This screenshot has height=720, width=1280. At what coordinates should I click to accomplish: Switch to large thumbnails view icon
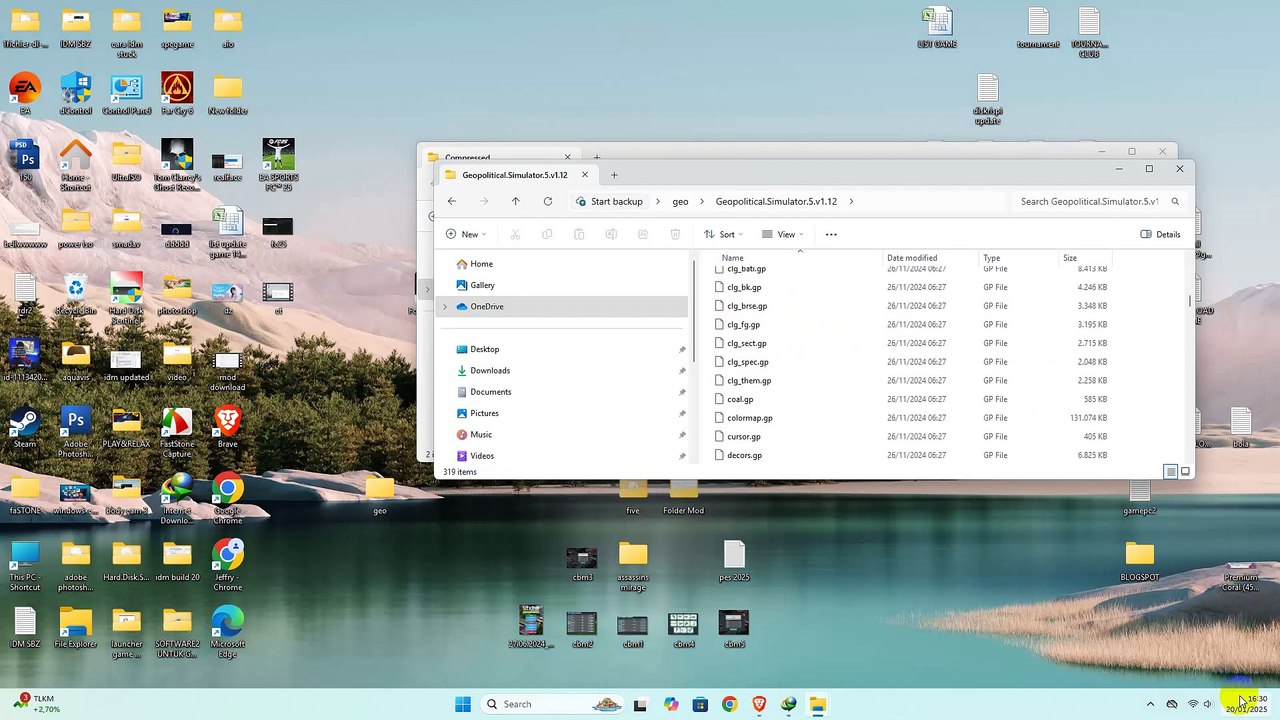pos(1185,471)
